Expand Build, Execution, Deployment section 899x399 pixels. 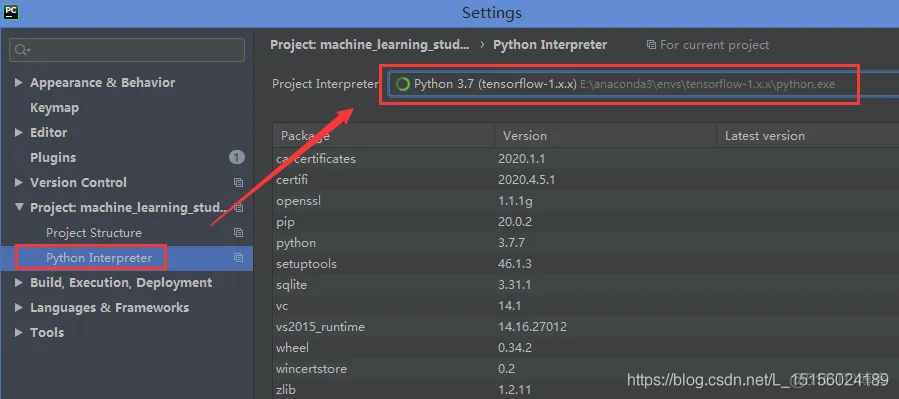click(18, 283)
